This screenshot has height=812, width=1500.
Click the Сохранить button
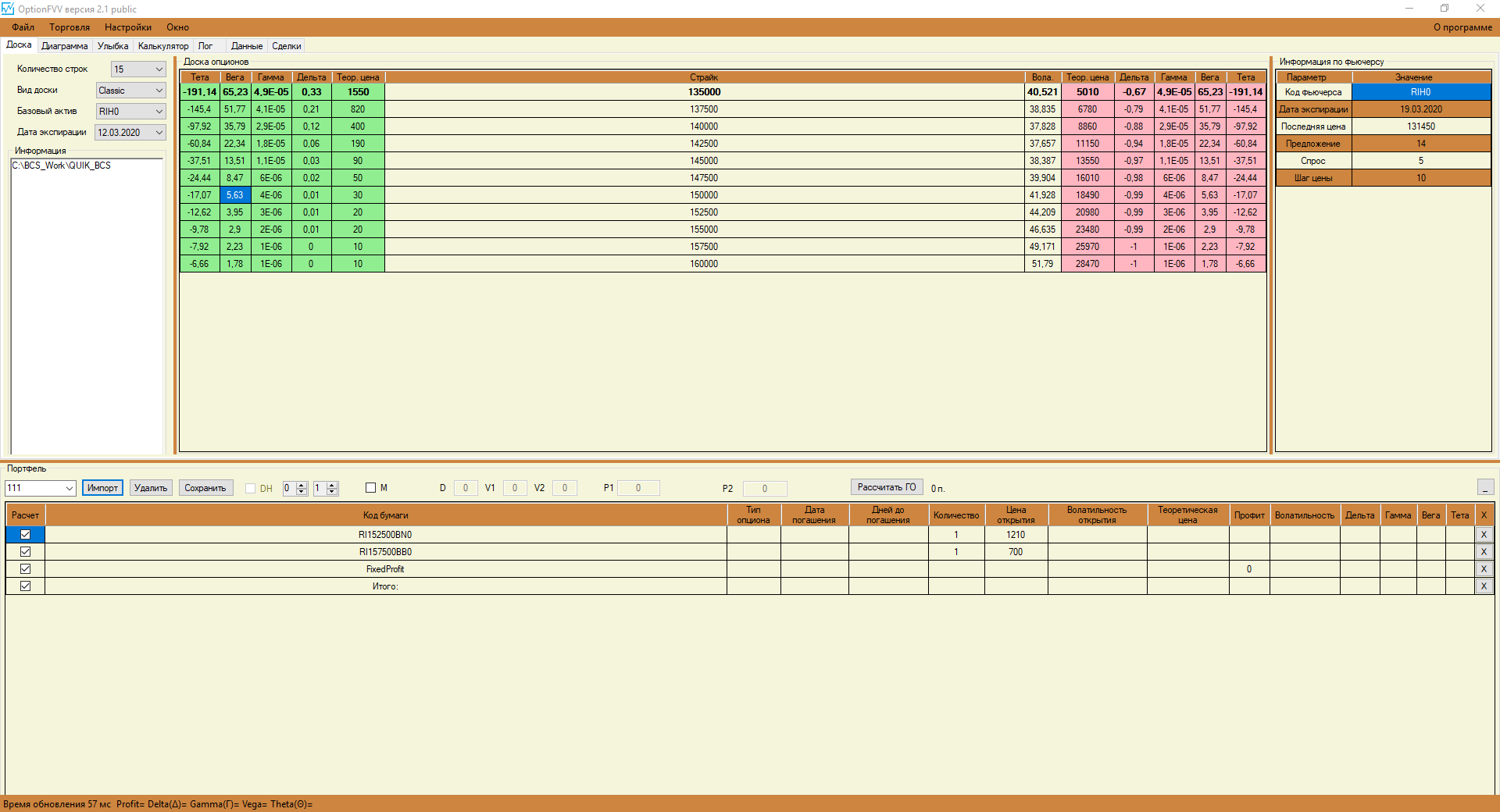tap(205, 488)
